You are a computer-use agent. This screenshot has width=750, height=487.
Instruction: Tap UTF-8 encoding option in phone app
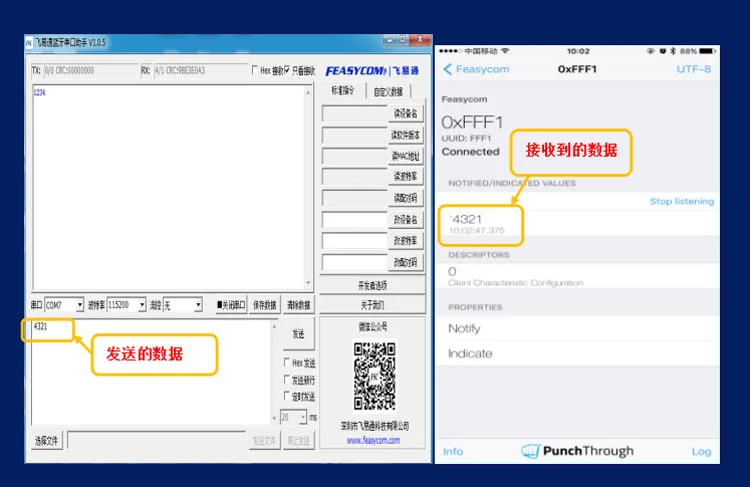pyautogui.click(x=694, y=69)
